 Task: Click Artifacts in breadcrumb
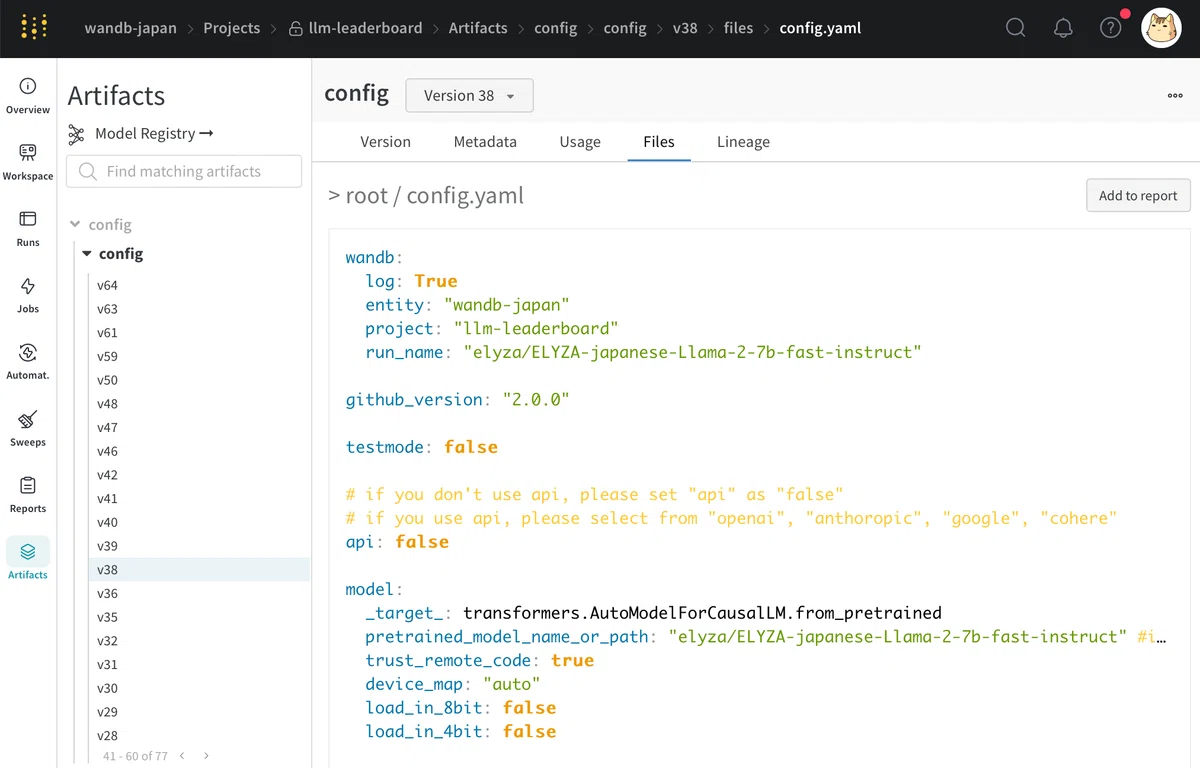478,28
